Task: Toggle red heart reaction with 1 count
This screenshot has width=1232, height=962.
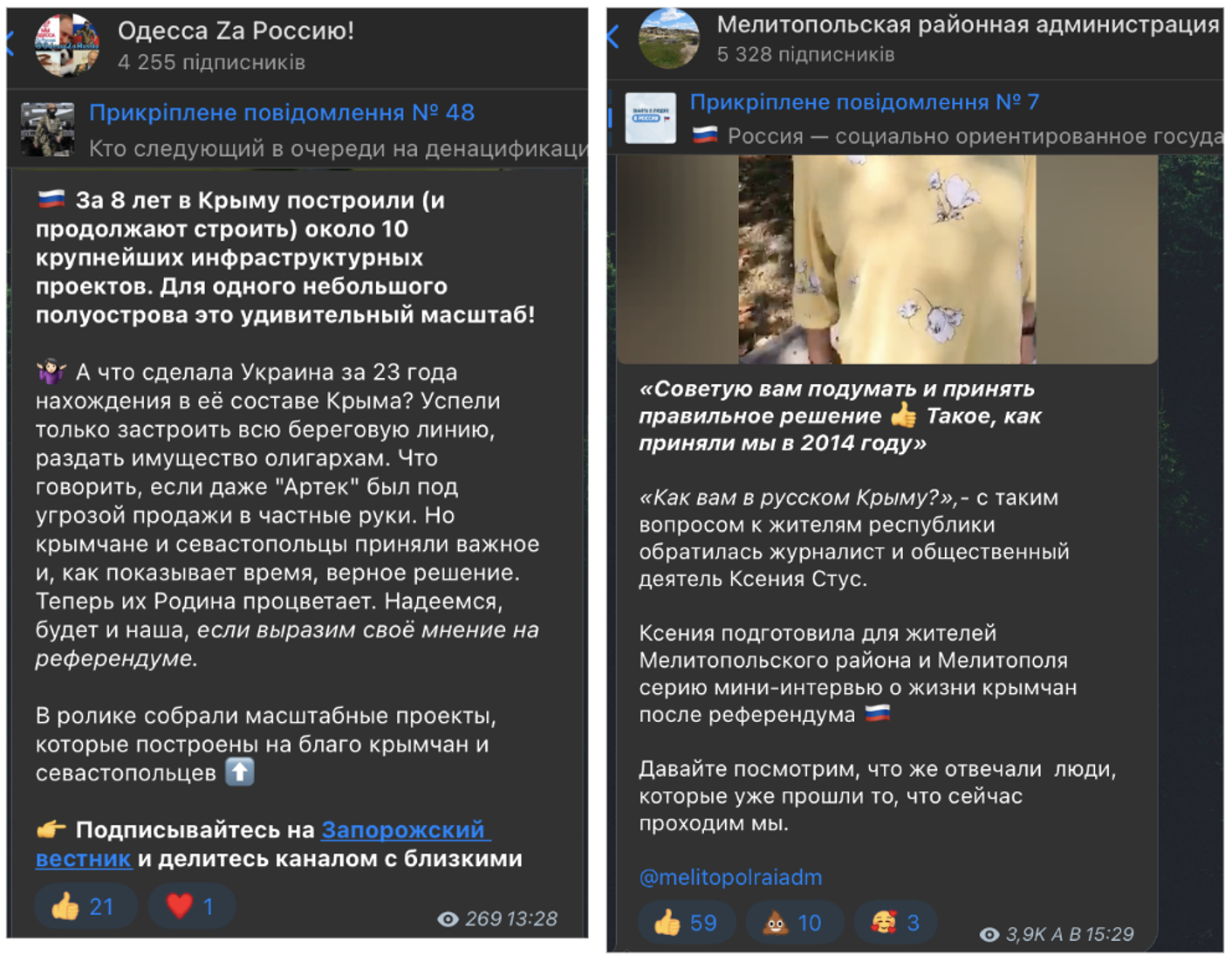Action: [x=191, y=906]
